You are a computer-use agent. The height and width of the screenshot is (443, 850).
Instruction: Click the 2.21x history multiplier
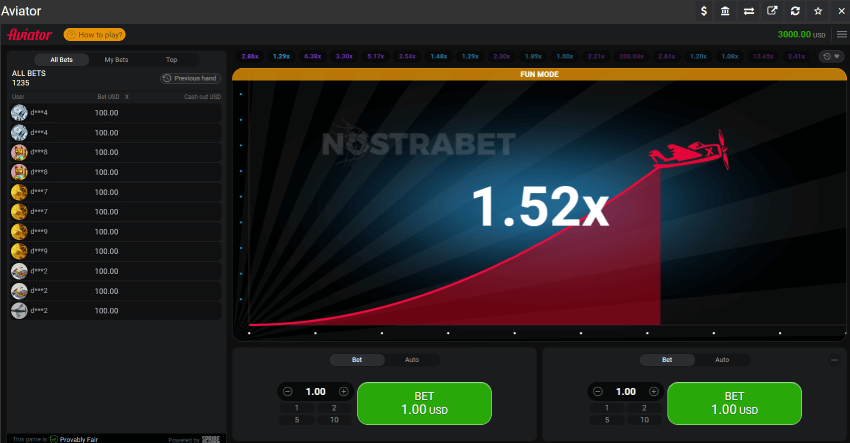pos(596,56)
